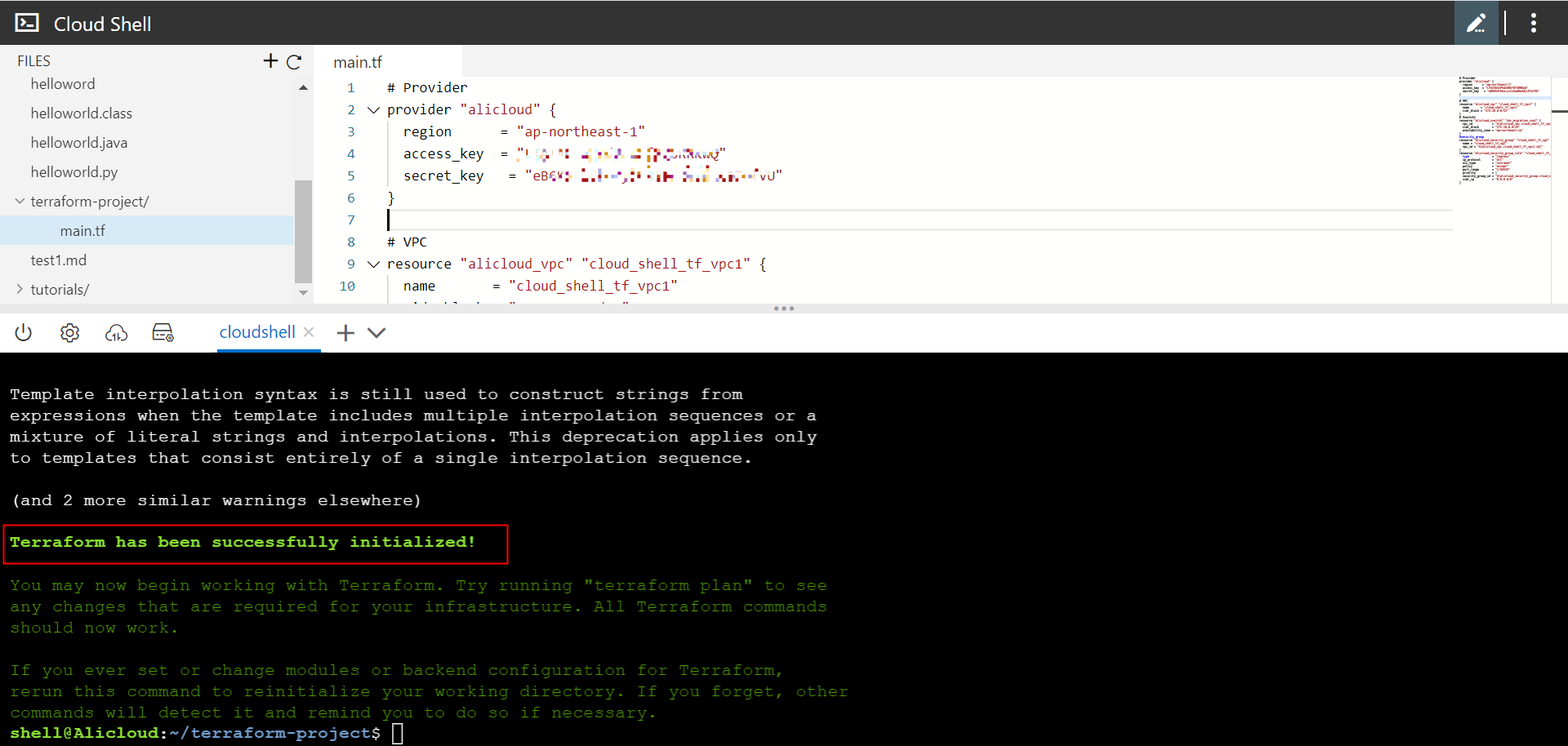Image resolution: width=1568 pixels, height=746 pixels.
Task: Select the main.tf editor tab
Action: click(358, 62)
